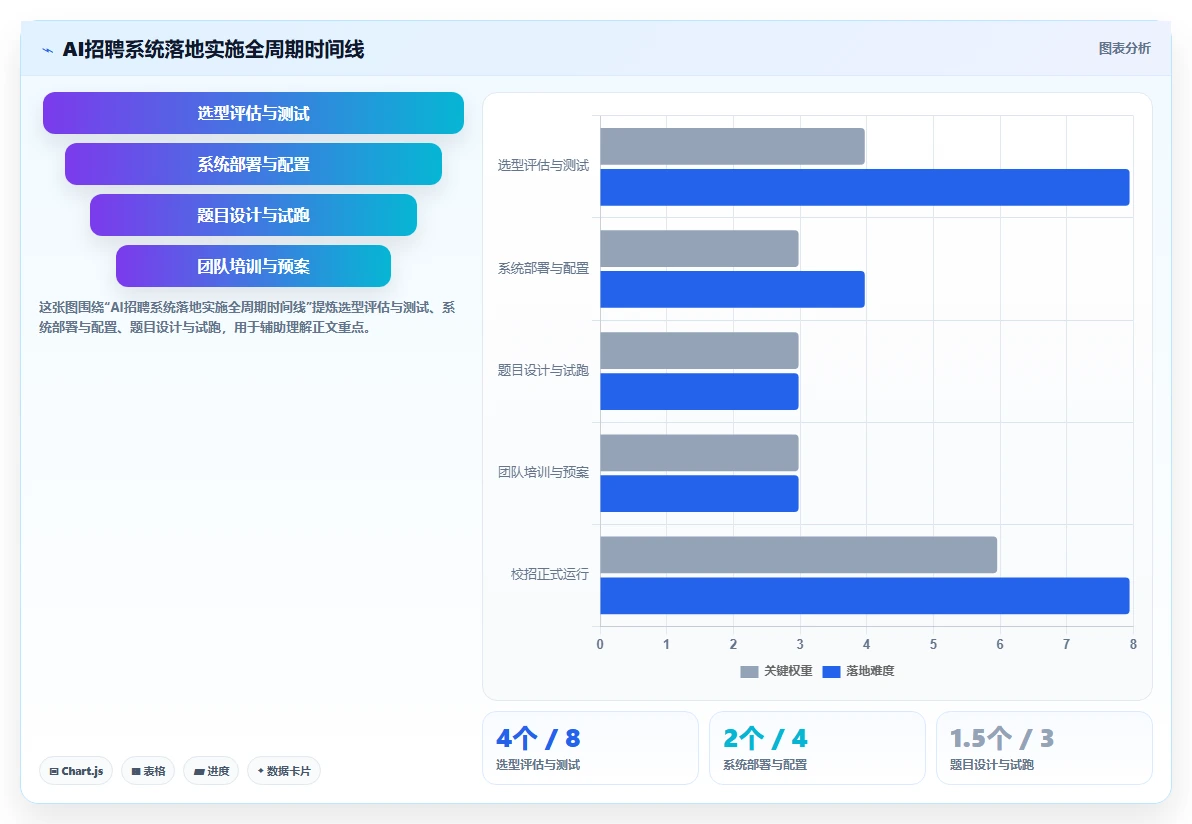Select the 团队培训与预案 funnel stage
This screenshot has width=1192, height=824.
click(253, 266)
